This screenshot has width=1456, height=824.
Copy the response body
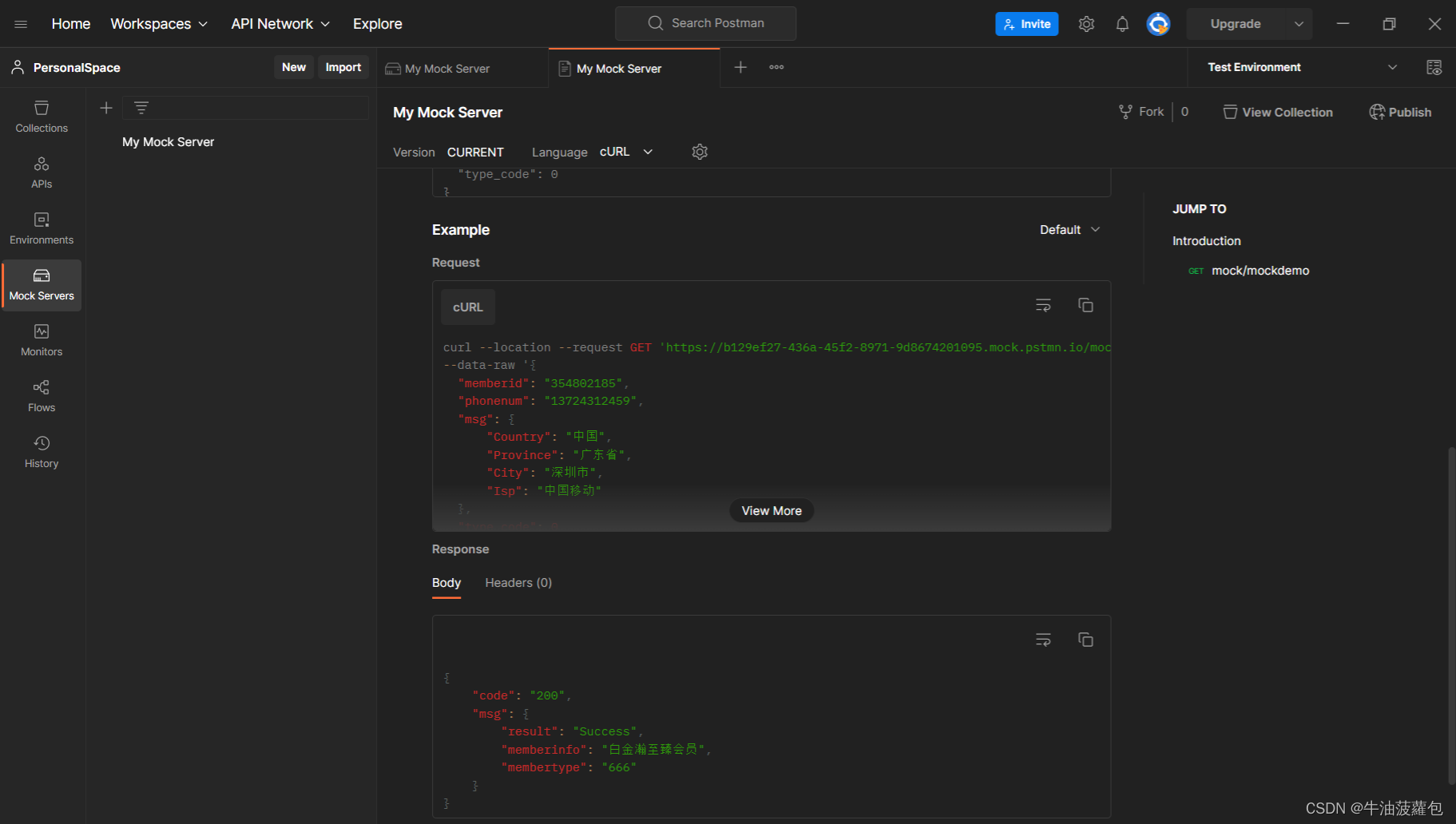point(1085,640)
